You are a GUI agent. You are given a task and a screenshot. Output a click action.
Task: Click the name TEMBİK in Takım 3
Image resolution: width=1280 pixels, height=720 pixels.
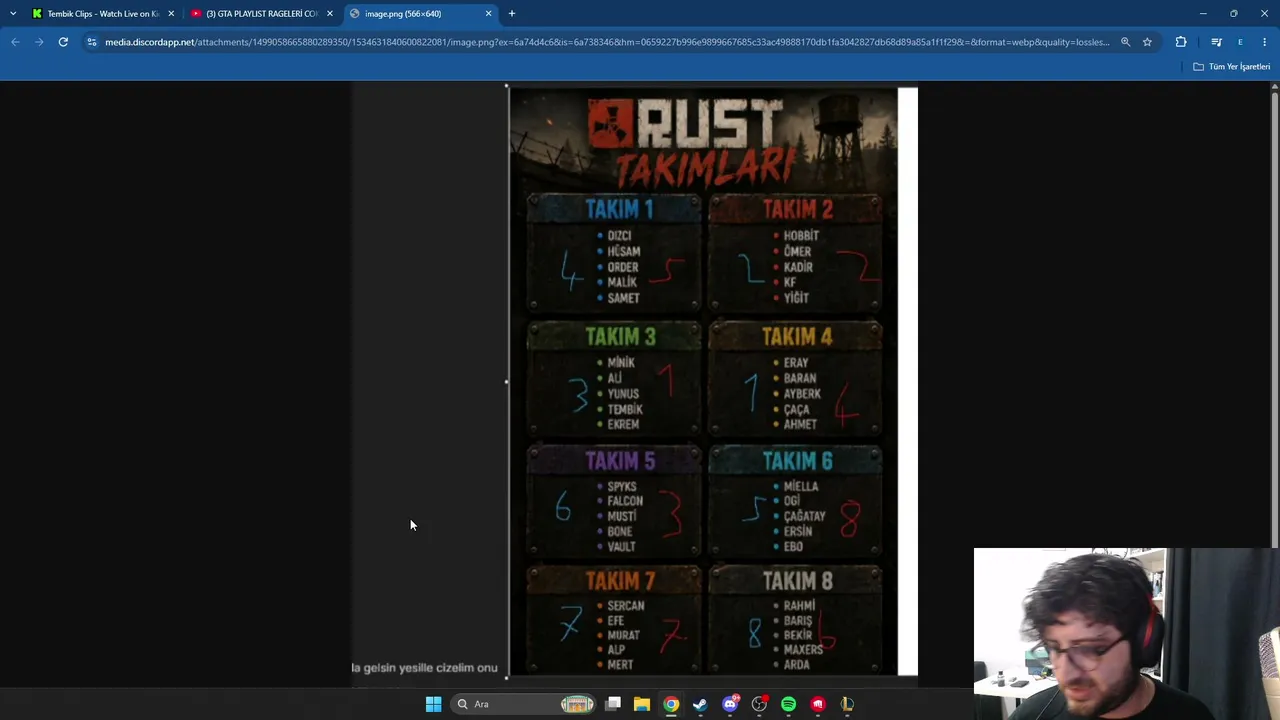625,409
